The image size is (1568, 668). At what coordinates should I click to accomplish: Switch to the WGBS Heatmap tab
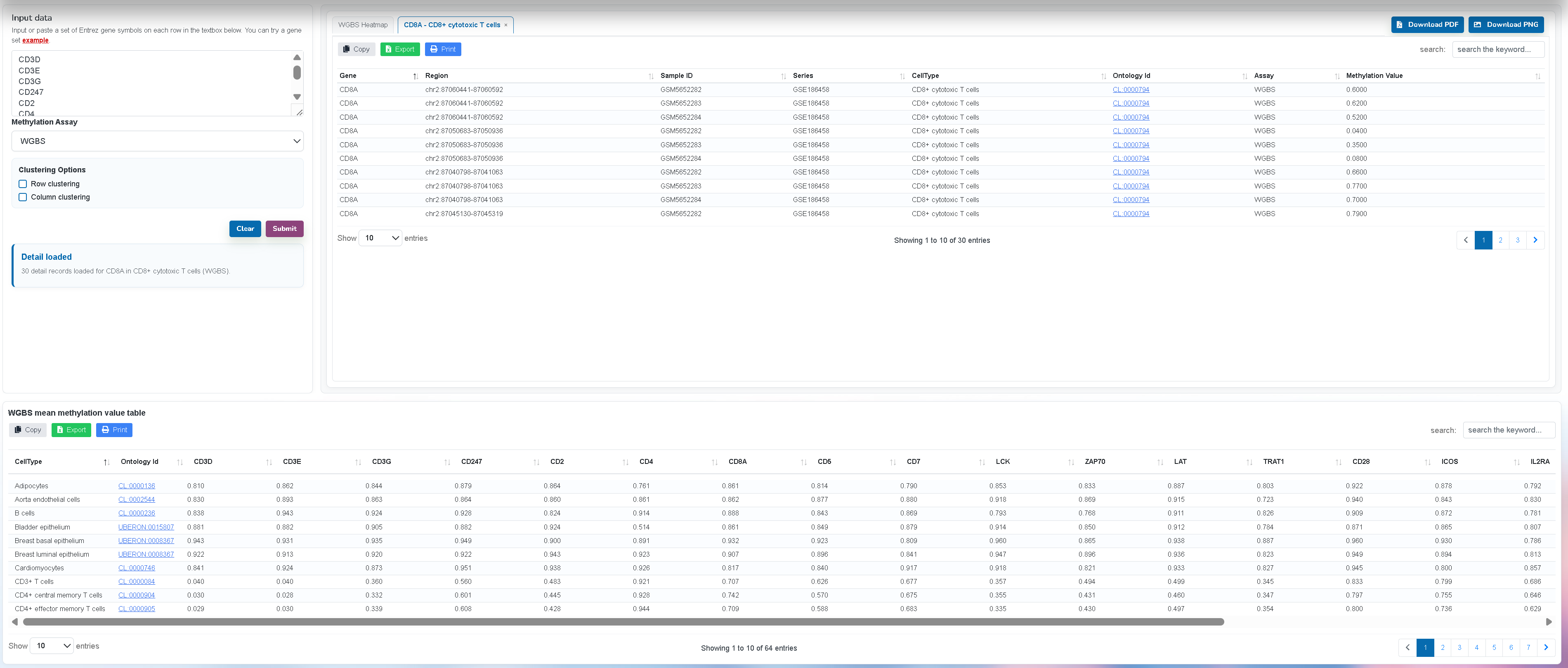coord(363,25)
